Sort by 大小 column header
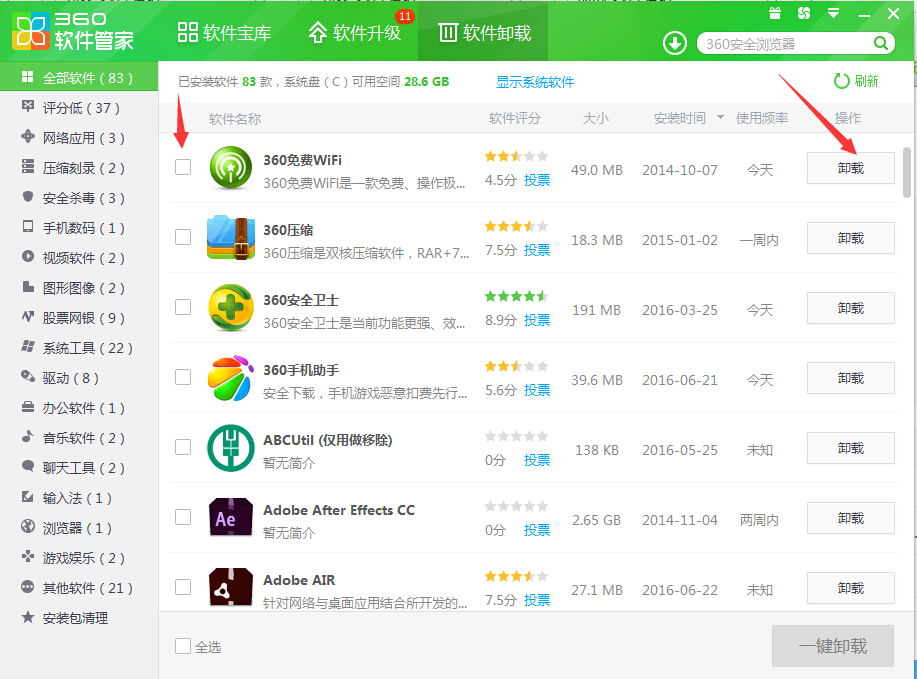Screen dimensions: 917x679 596,119
